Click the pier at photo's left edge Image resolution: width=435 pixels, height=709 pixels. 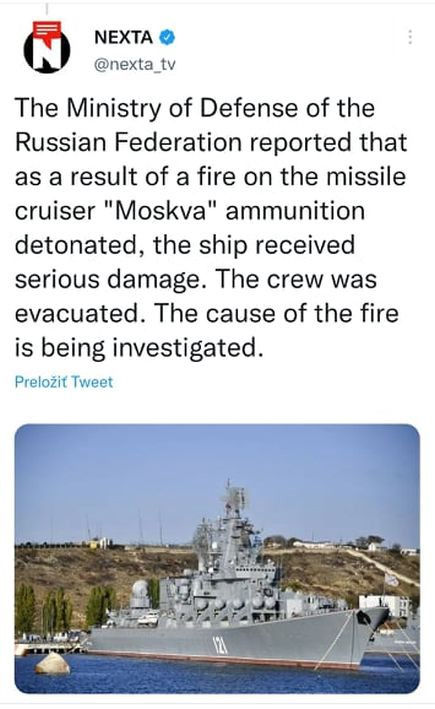(47, 648)
